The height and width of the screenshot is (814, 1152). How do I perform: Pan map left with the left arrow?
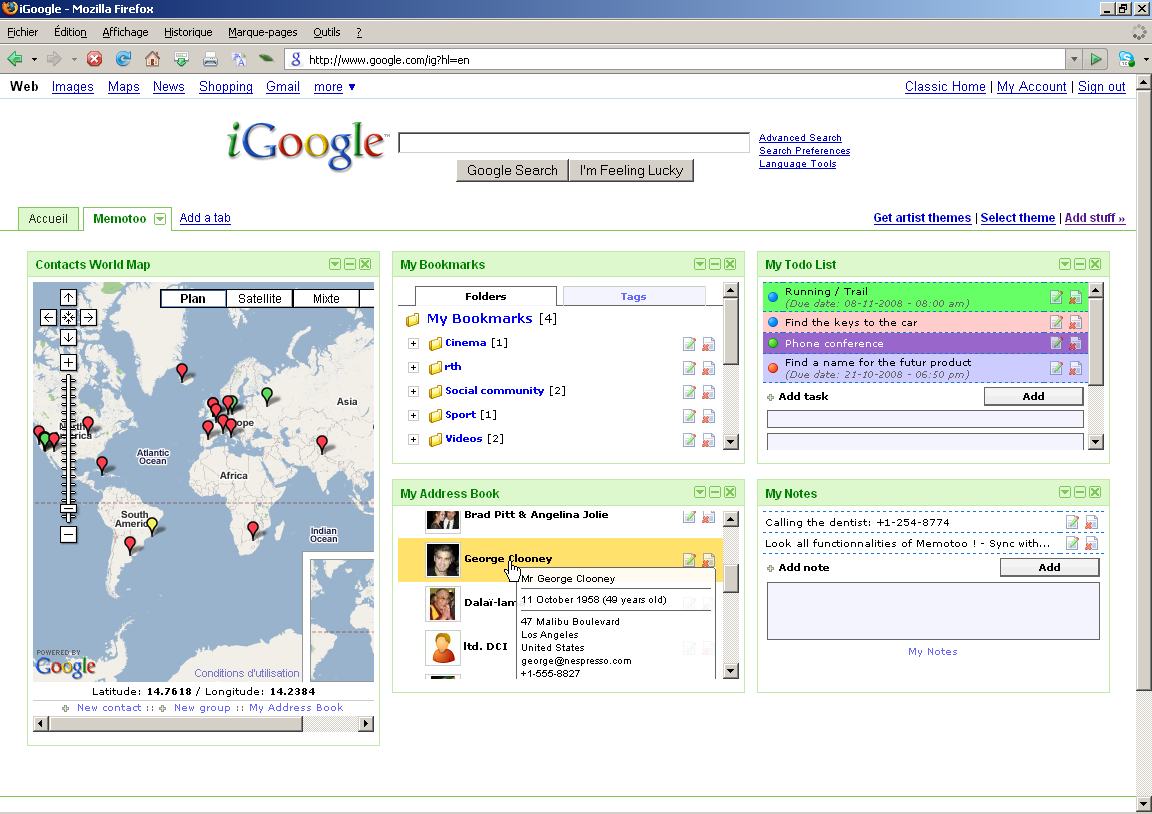[48, 317]
